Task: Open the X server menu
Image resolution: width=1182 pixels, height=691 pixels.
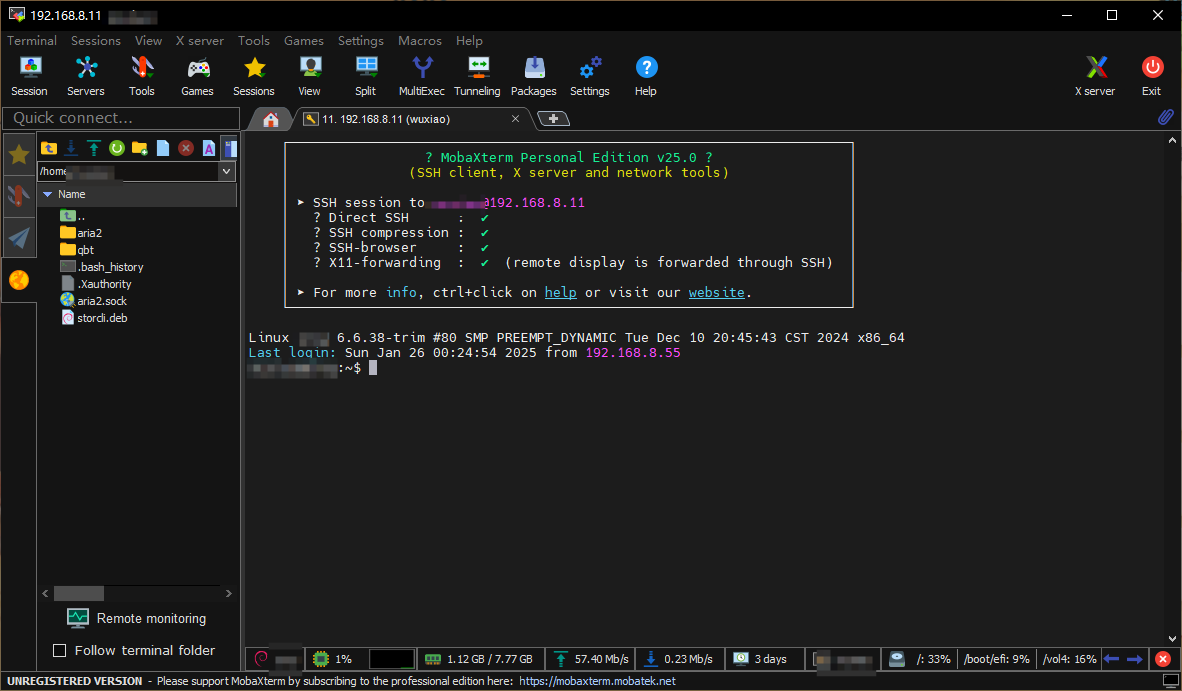Action: (200, 41)
